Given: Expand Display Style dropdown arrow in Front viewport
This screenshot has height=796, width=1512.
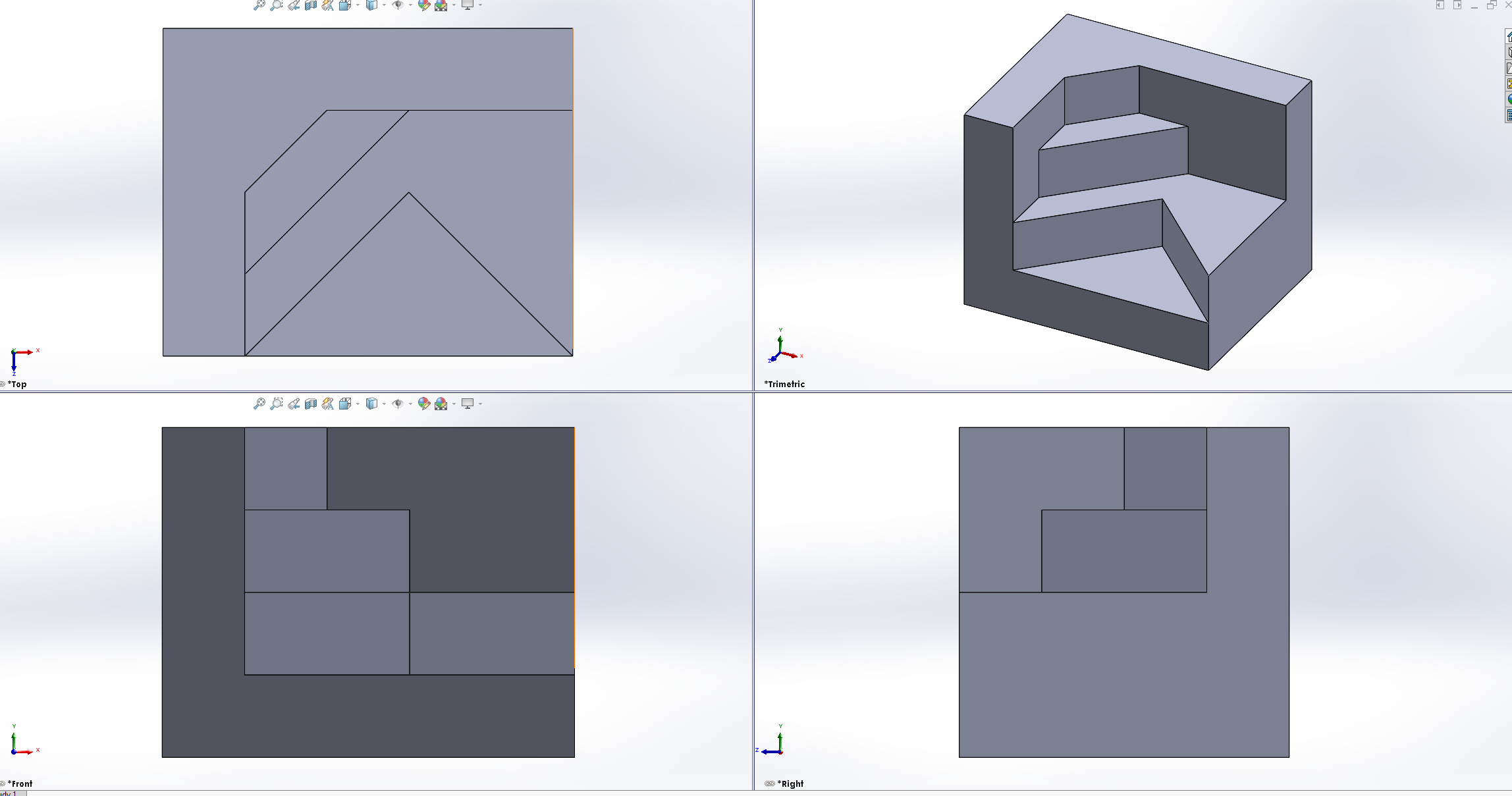Looking at the screenshot, I should pos(384,404).
